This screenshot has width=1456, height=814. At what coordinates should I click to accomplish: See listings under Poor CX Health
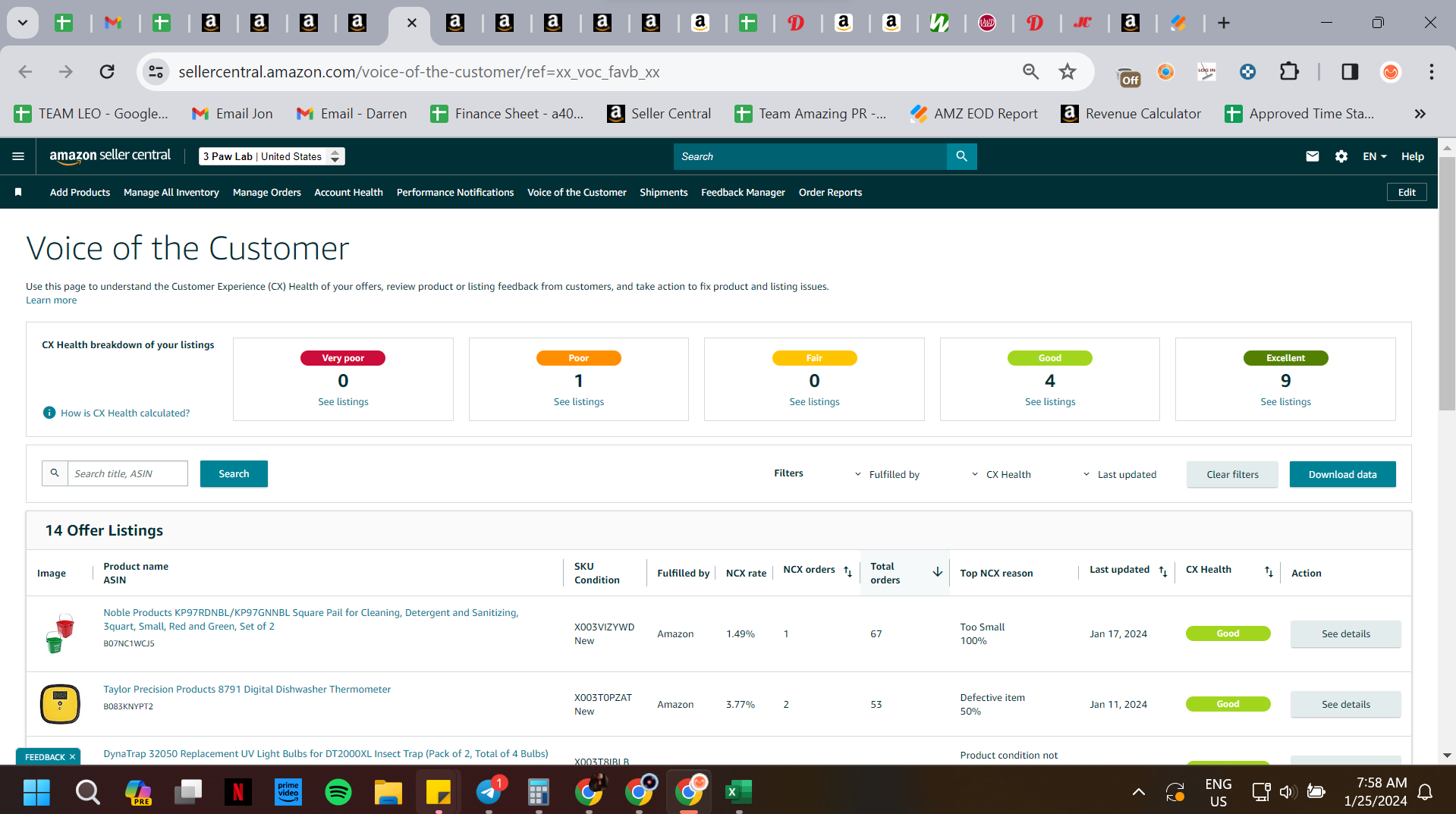click(579, 401)
